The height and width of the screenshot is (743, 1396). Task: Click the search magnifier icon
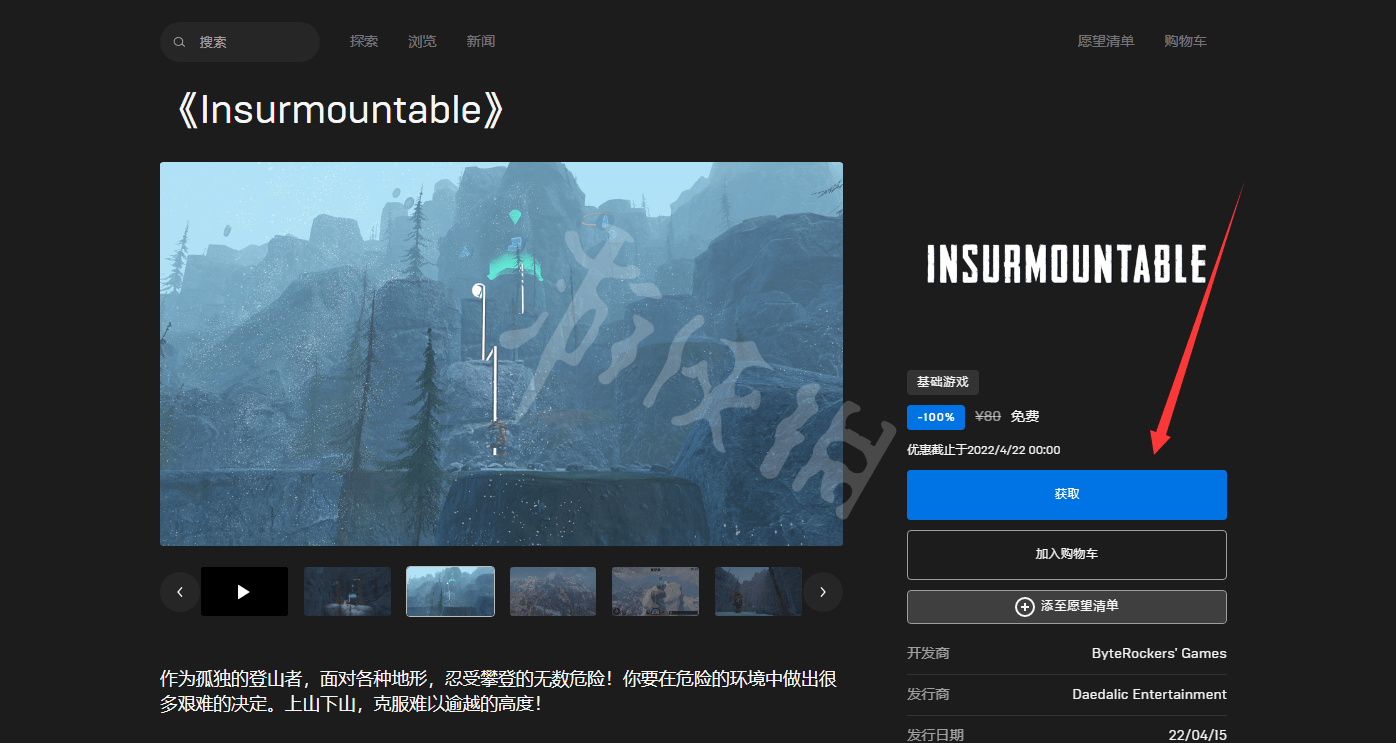(179, 42)
